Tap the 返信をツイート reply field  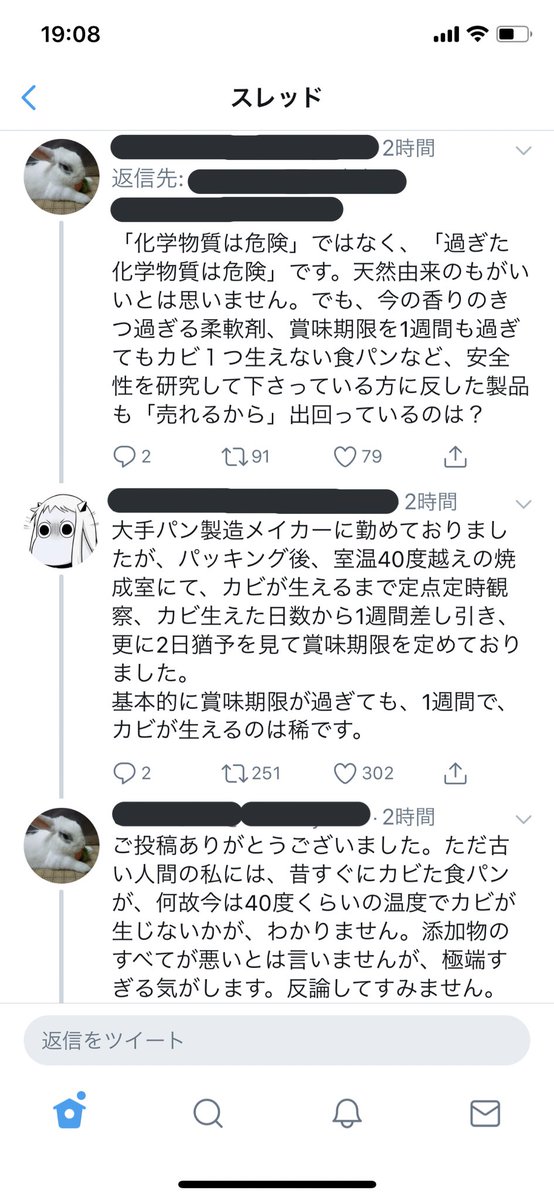pyautogui.click(x=277, y=1040)
